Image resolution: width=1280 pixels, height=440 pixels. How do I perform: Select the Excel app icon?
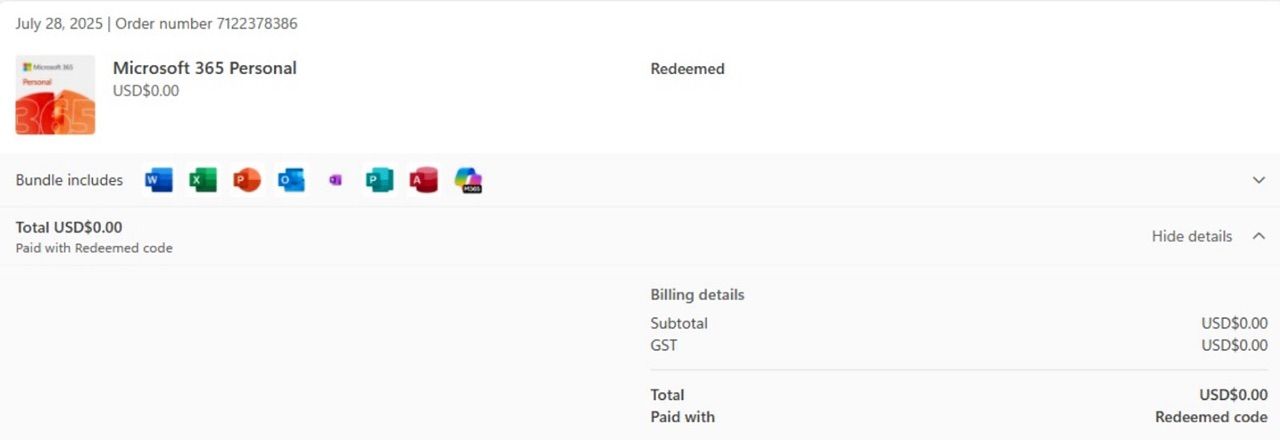tap(203, 180)
